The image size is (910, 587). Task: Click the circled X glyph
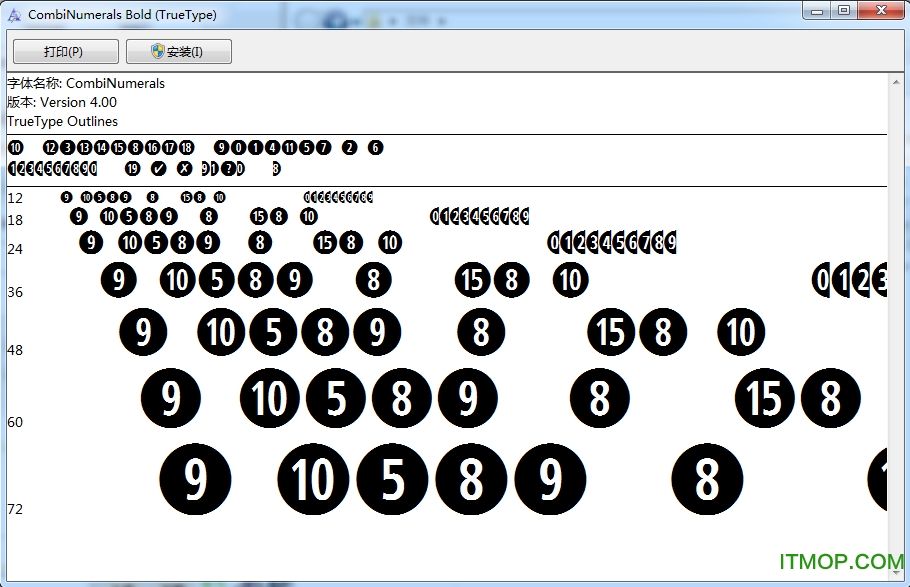[x=184, y=168]
